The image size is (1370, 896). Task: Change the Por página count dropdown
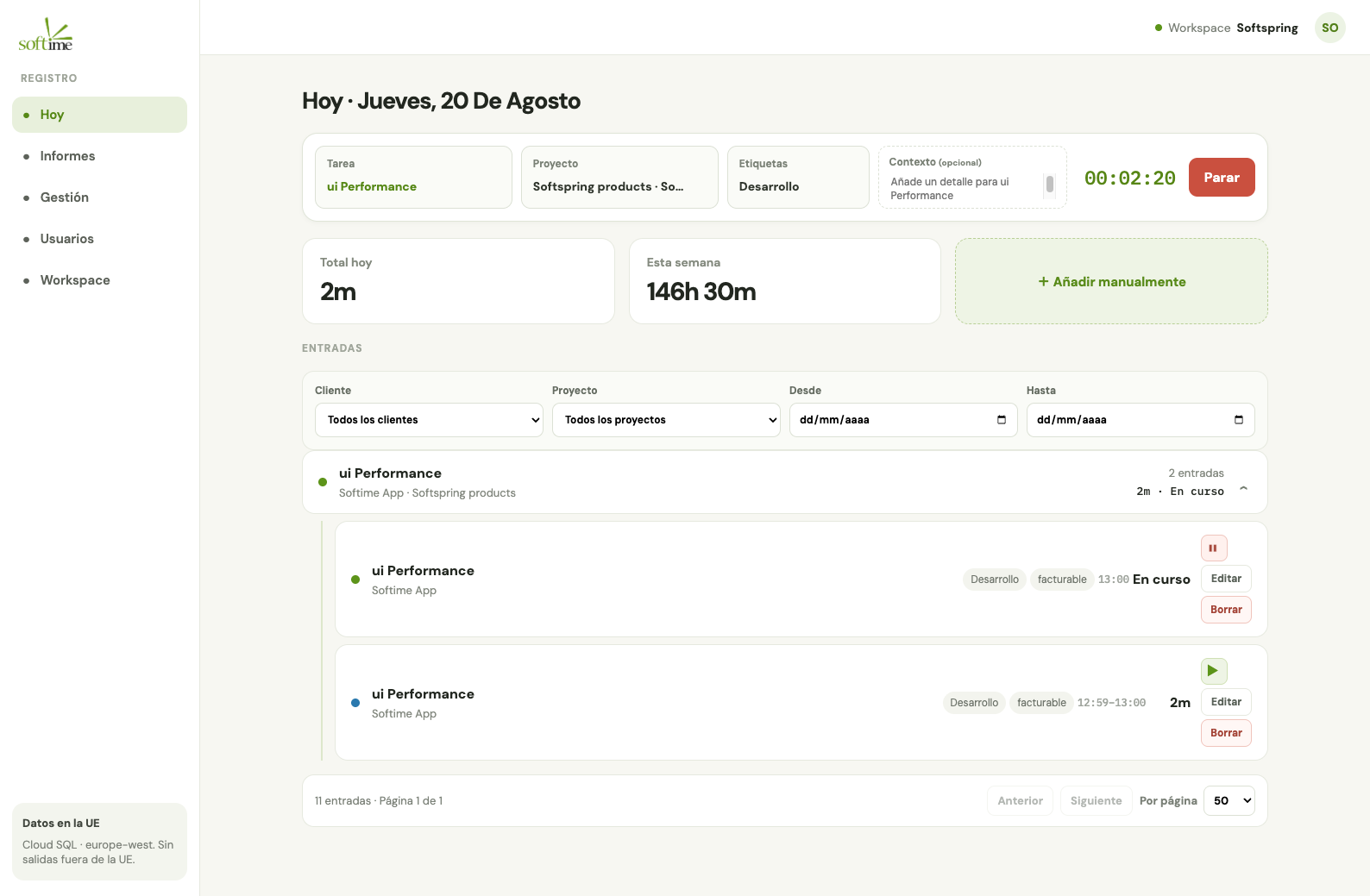(1229, 801)
